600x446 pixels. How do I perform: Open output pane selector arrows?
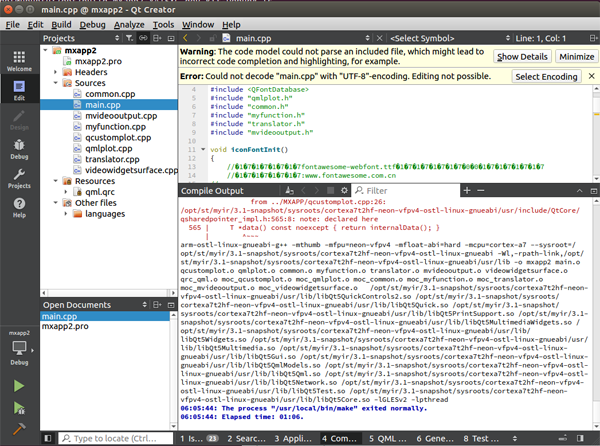tap(515, 438)
